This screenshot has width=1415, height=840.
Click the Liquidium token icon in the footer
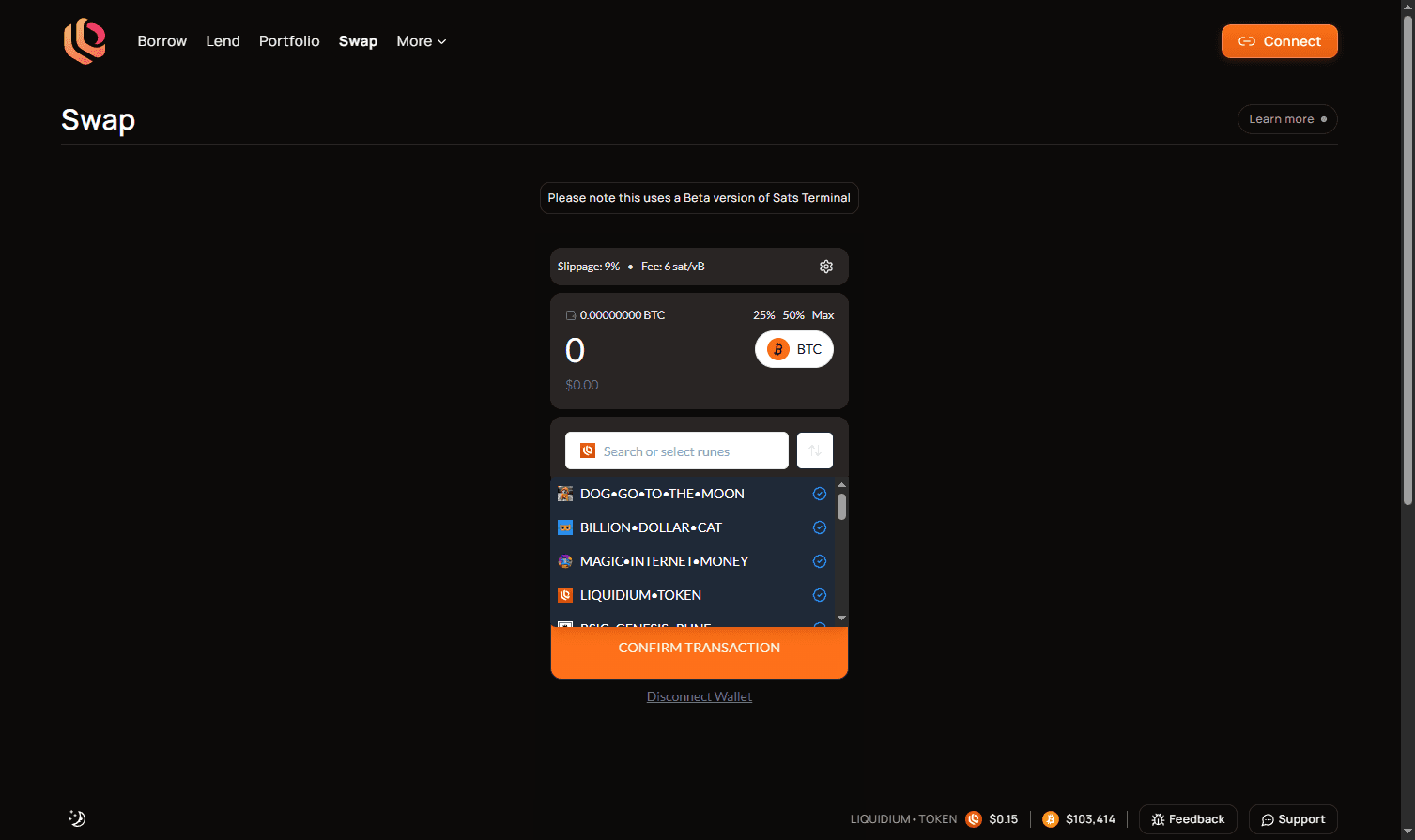click(x=974, y=819)
